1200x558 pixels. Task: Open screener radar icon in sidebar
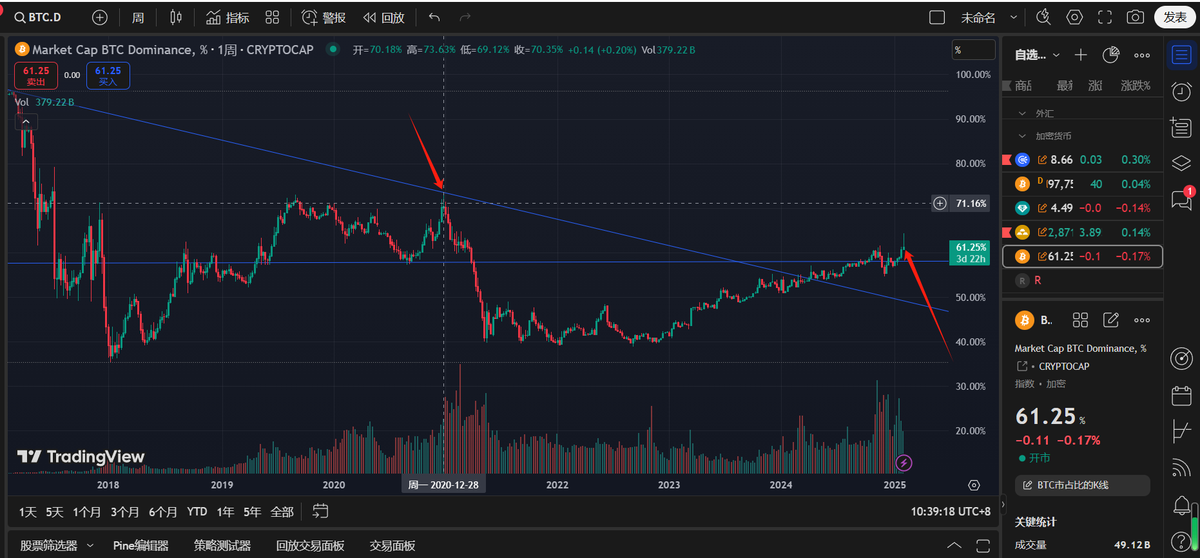tap(1181, 357)
